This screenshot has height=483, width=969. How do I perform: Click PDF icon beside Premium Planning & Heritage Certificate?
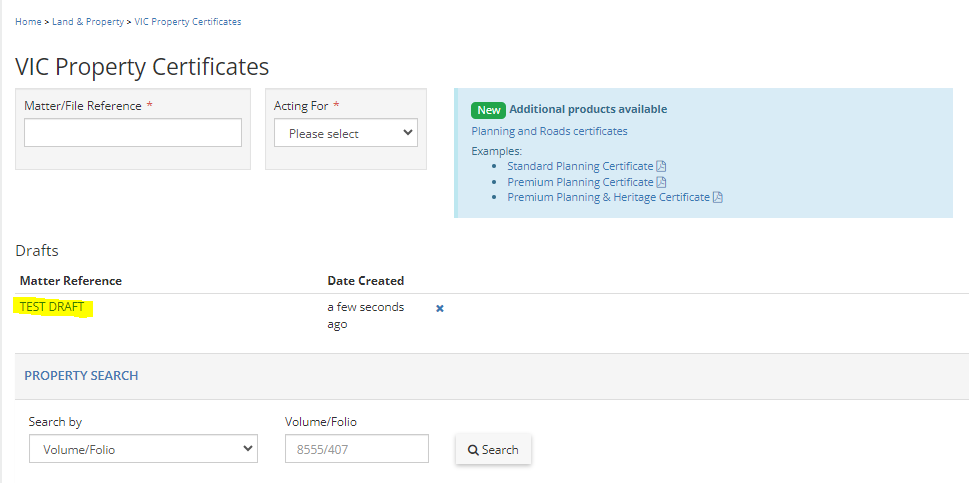tap(718, 198)
